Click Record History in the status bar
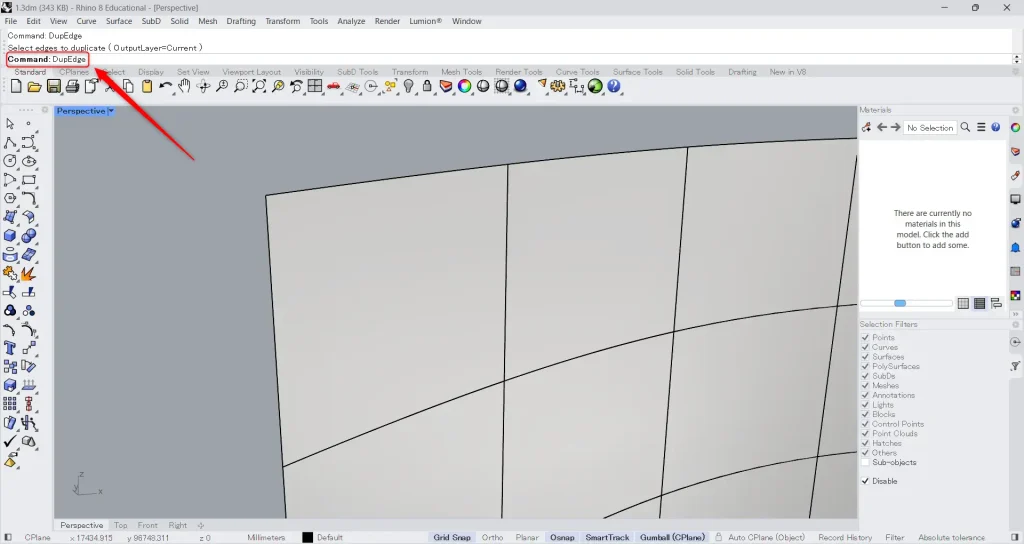1024x544 pixels. tap(845, 537)
